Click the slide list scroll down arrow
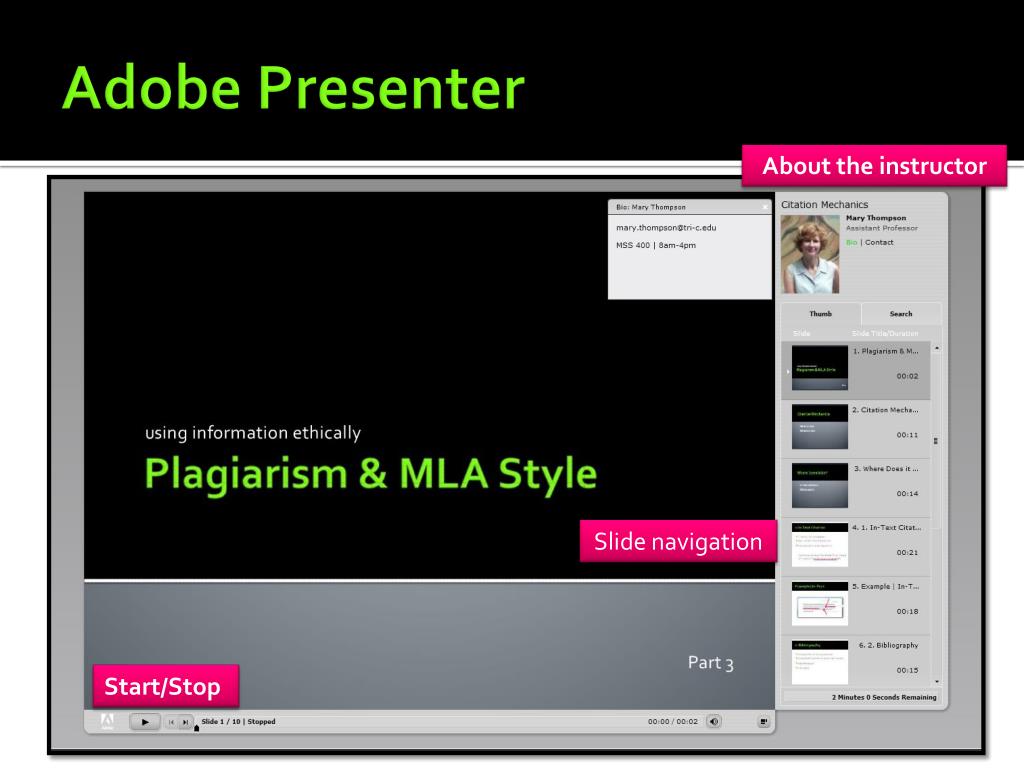The height and width of the screenshot is (768, 1024). pos(937,682)
